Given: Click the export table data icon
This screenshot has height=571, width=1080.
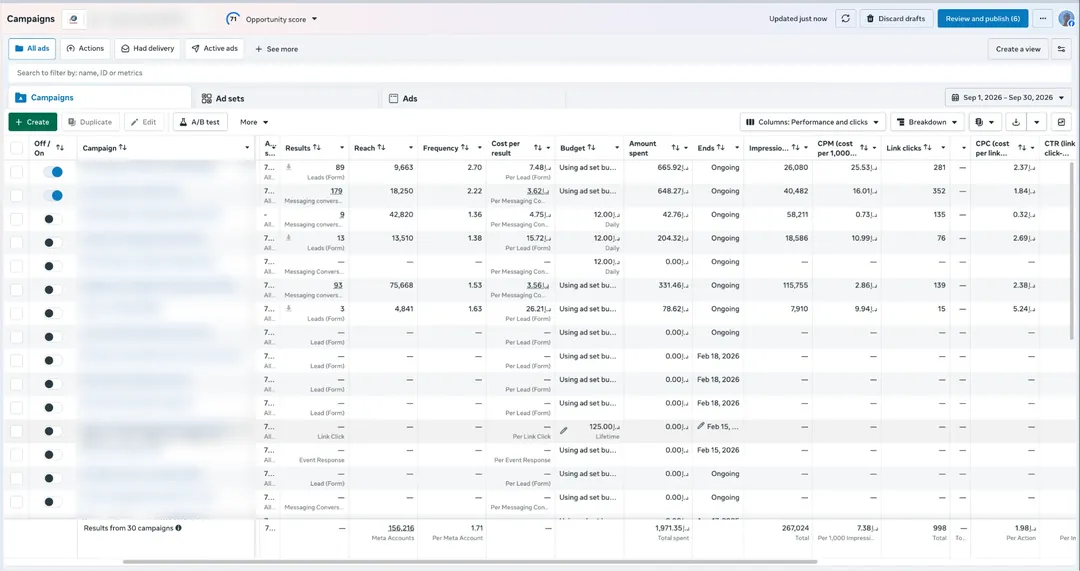Looking at the screenshot, I should (1015, 122).
